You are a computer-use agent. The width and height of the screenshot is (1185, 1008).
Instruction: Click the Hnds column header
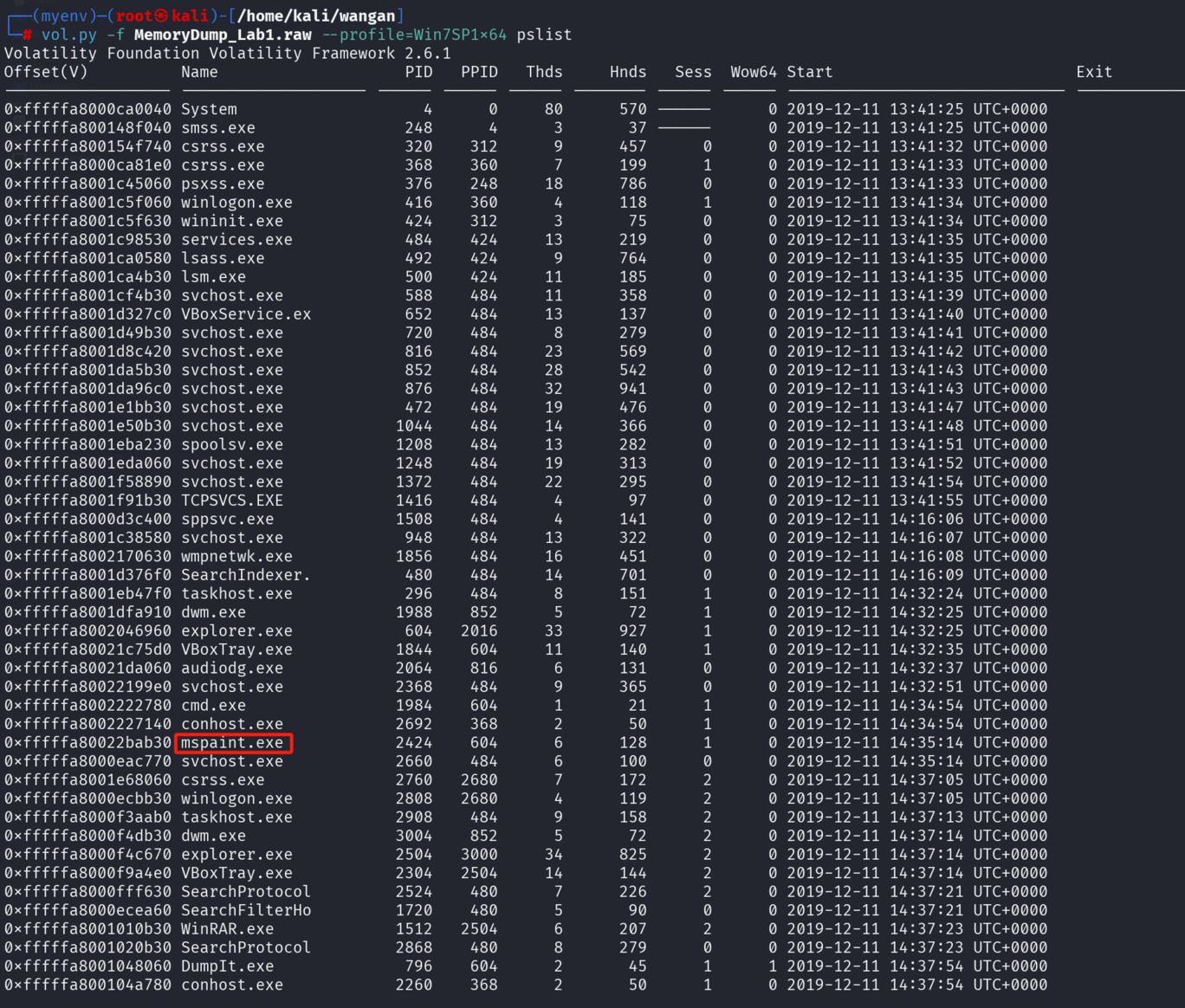[x=628, y=72]
